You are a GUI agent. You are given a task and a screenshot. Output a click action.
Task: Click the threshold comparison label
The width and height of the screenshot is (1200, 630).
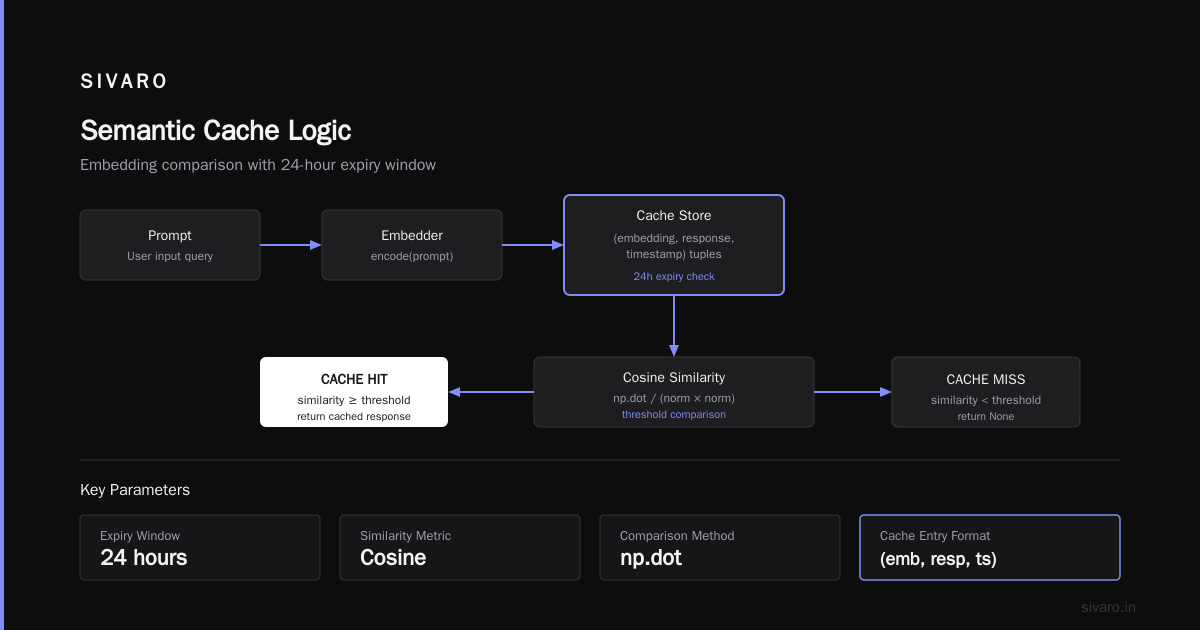[x=674, y=414]
